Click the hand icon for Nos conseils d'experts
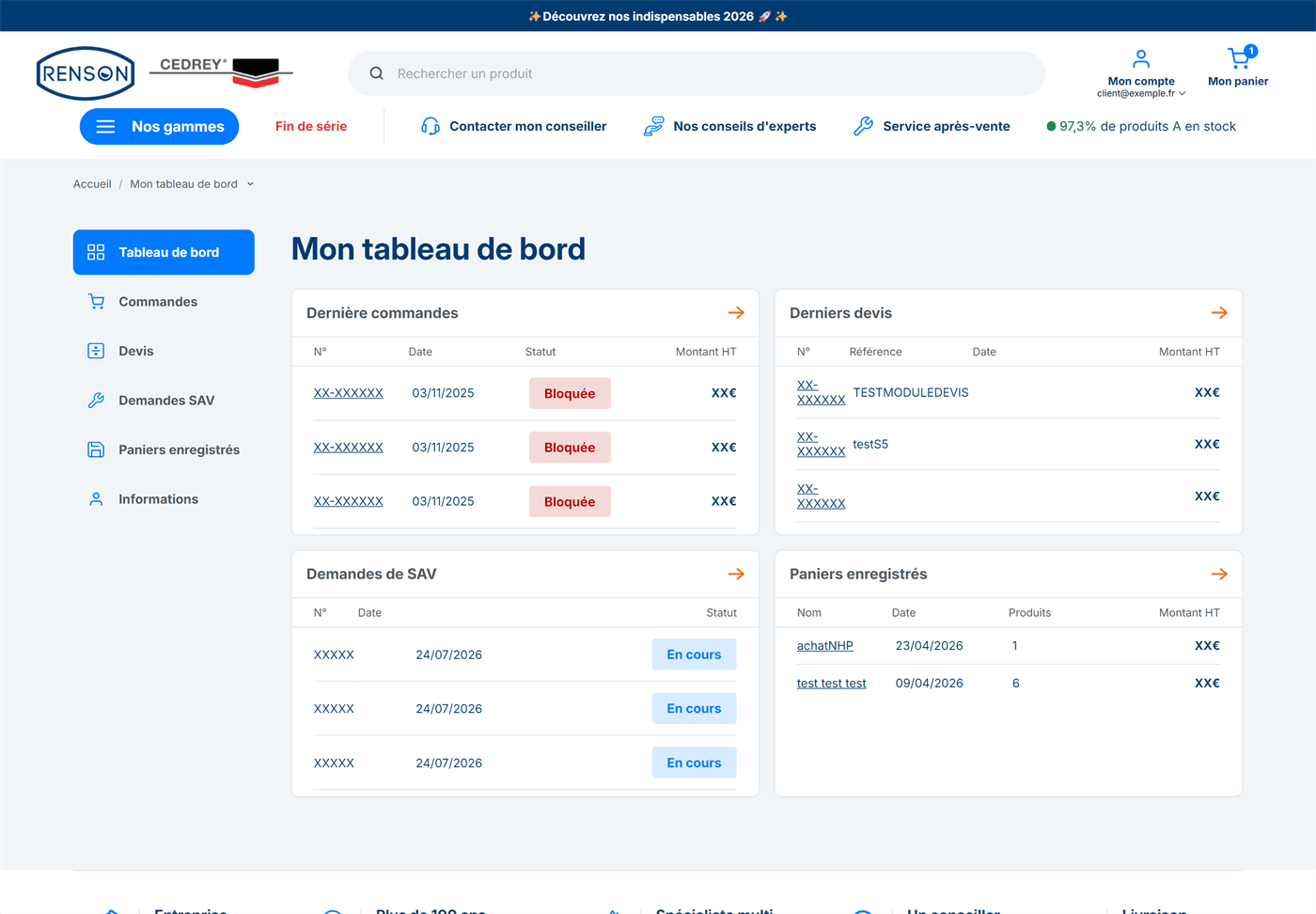Viewport: 1316px width, 914px height. click(x=653, y=126)
